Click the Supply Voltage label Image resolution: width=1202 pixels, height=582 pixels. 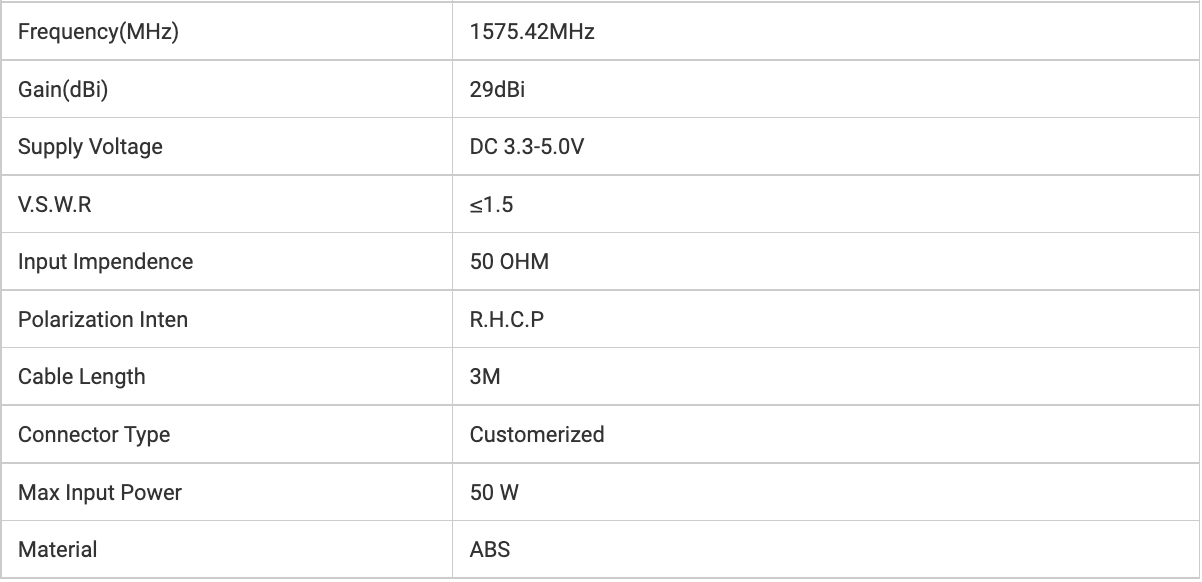tap(90, 147)
